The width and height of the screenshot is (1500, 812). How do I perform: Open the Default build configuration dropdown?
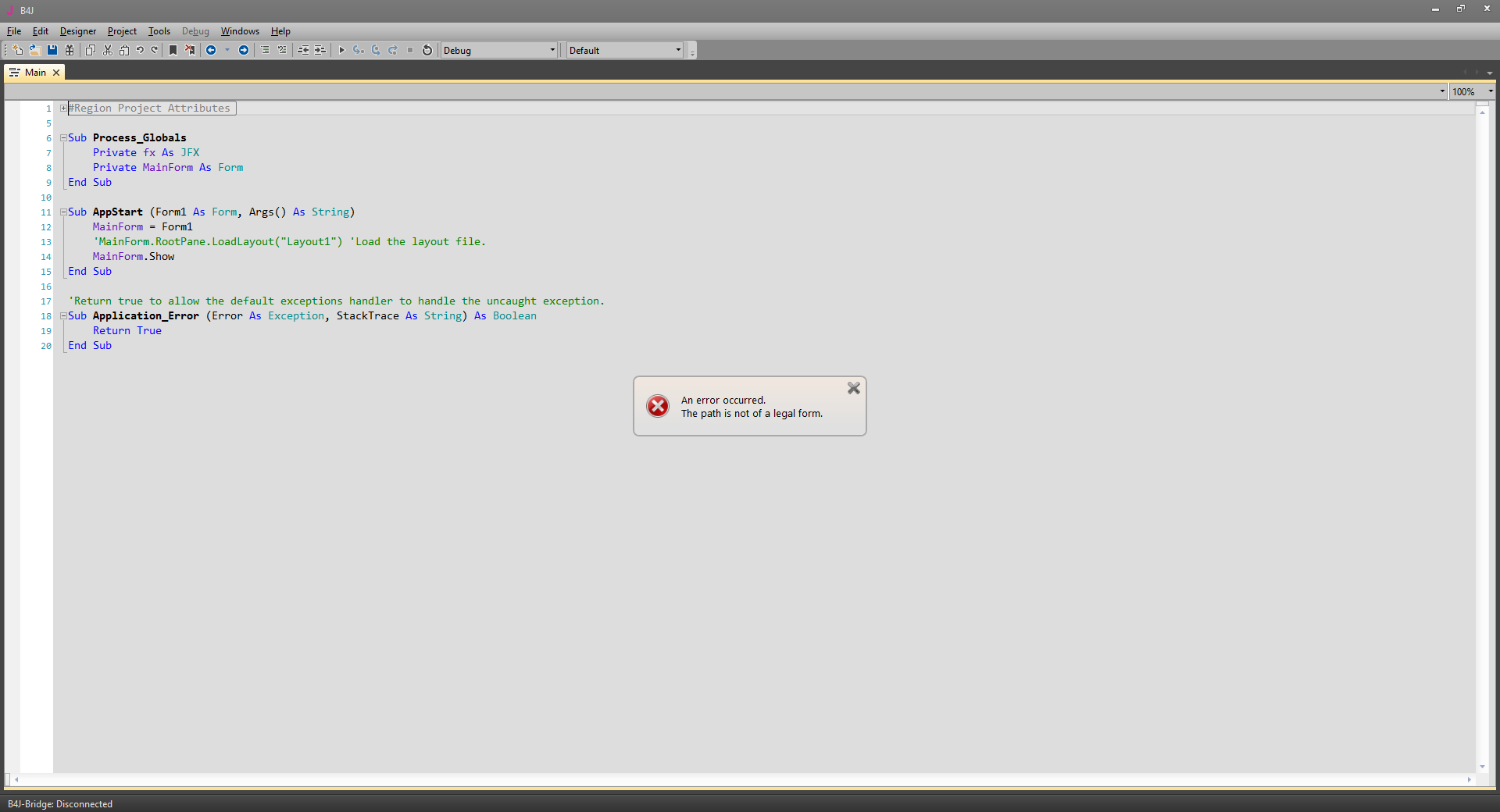[625, 50]
